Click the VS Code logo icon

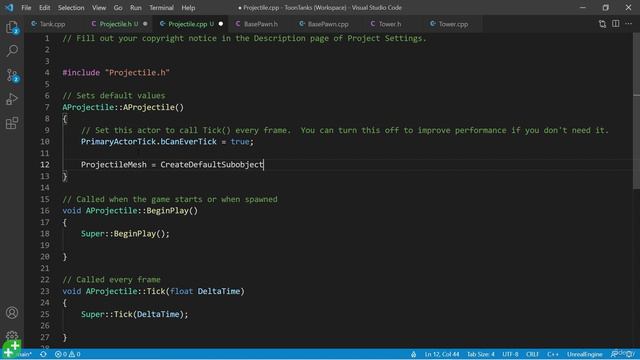[9, 7]
